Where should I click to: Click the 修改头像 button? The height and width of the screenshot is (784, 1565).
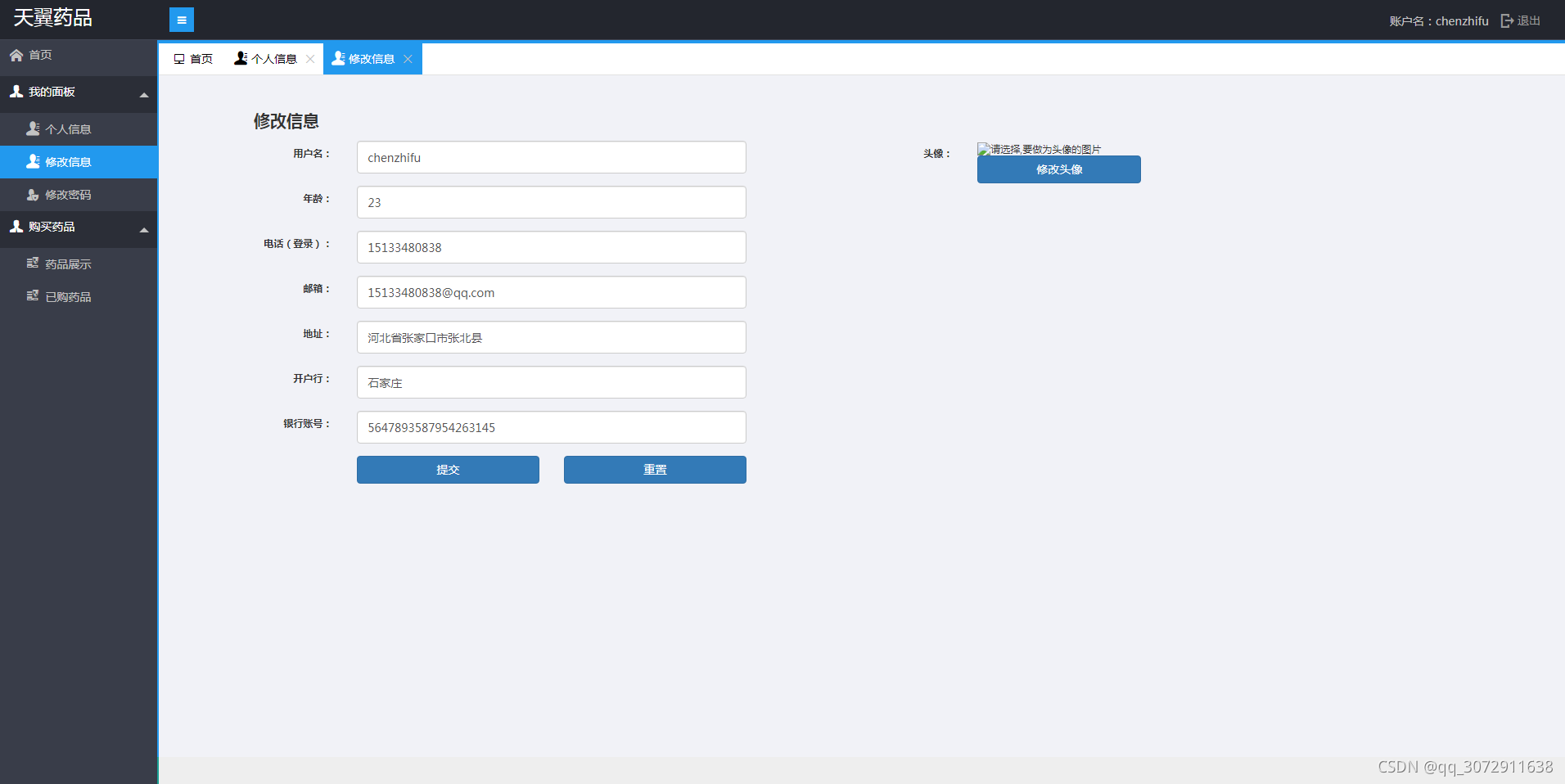[1059, 169]
